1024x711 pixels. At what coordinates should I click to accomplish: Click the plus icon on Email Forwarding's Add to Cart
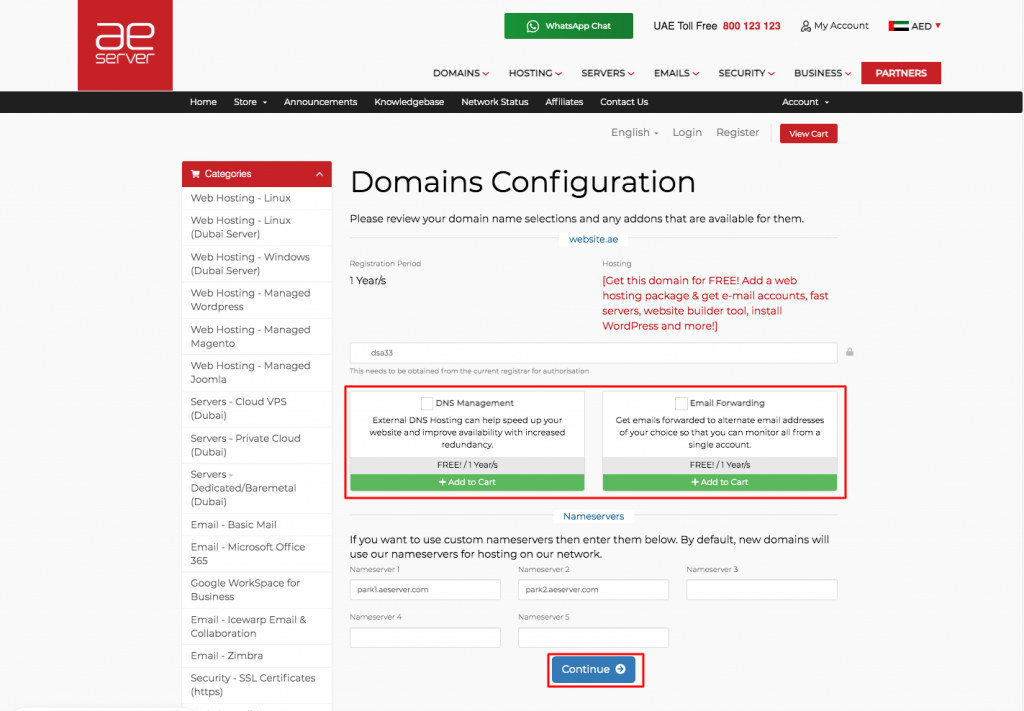point(693,482)
